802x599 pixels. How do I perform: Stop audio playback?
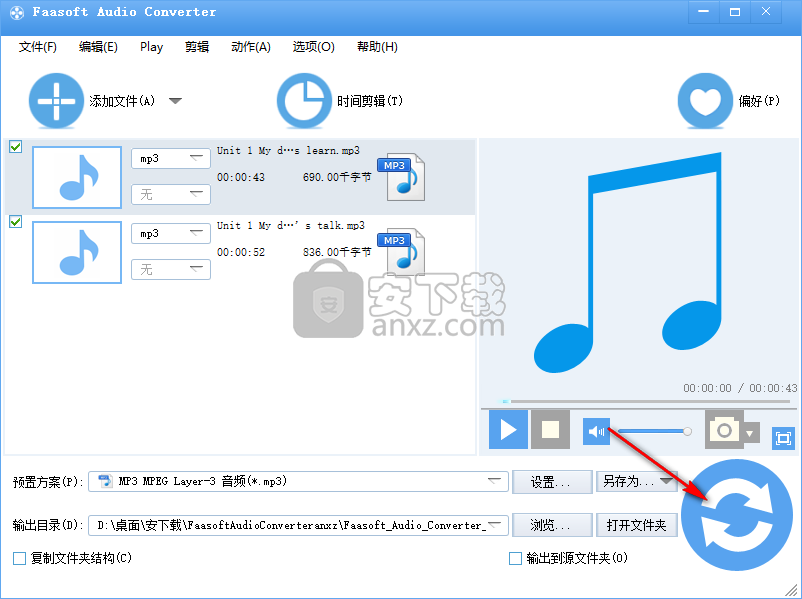pos(550,430)
